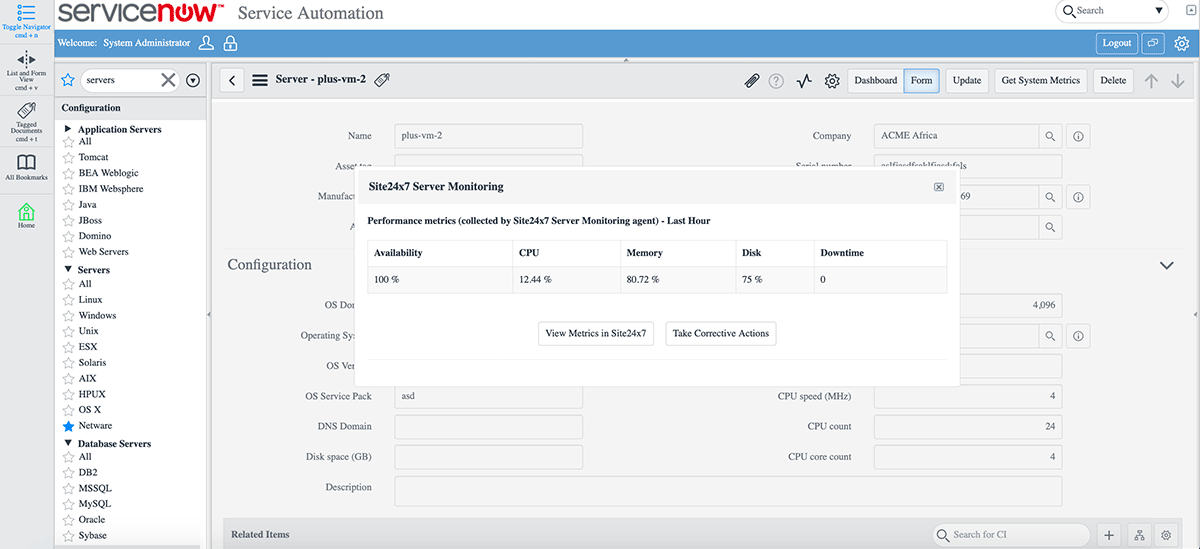Click the Search for CI field

click(x=1011, y=535)
